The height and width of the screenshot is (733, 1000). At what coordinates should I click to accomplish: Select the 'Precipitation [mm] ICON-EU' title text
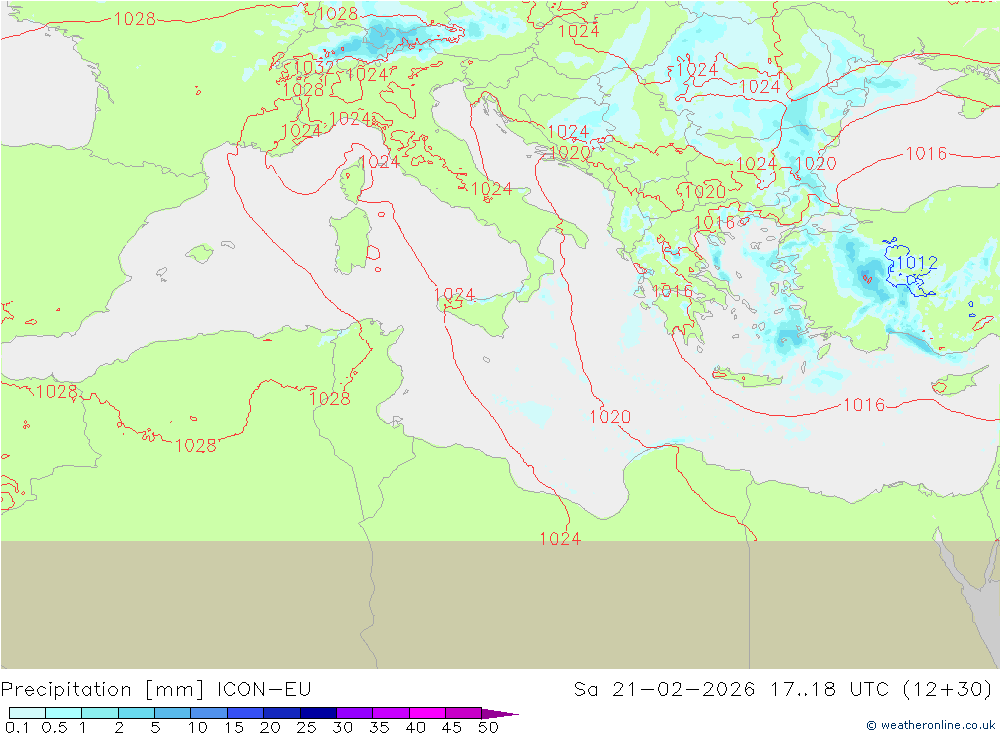(x=156, y=690)
